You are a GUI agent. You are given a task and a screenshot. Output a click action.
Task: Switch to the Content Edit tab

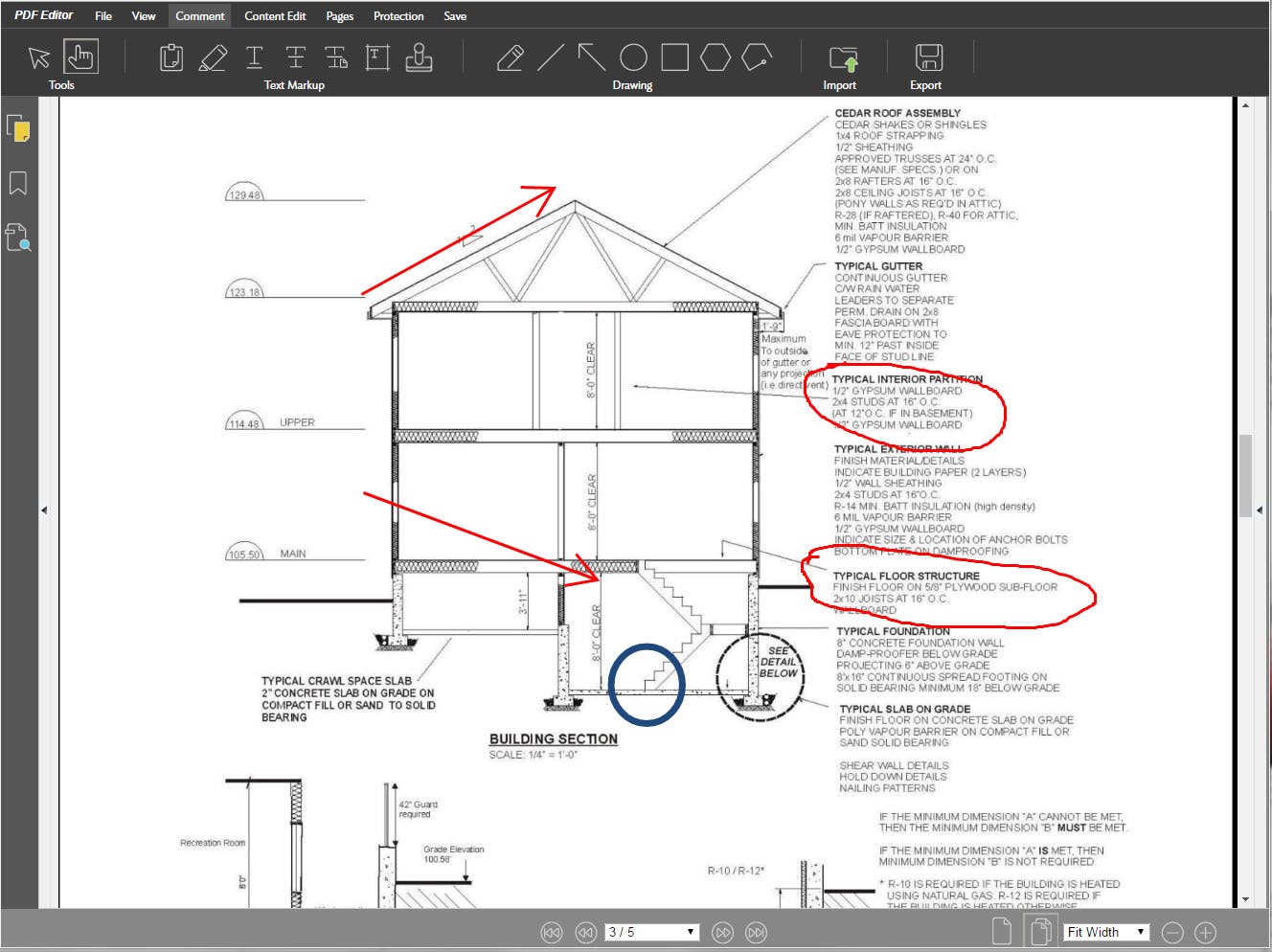[275, 15]
